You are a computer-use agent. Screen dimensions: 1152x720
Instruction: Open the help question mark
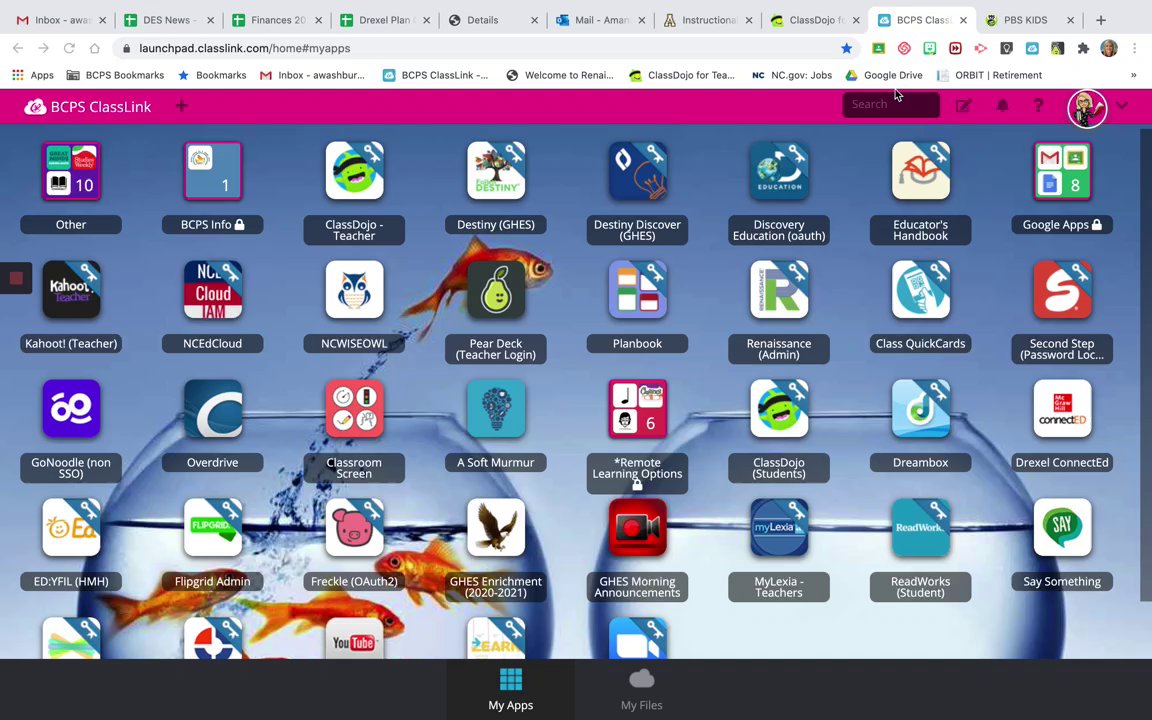(x=1038, y=106)
